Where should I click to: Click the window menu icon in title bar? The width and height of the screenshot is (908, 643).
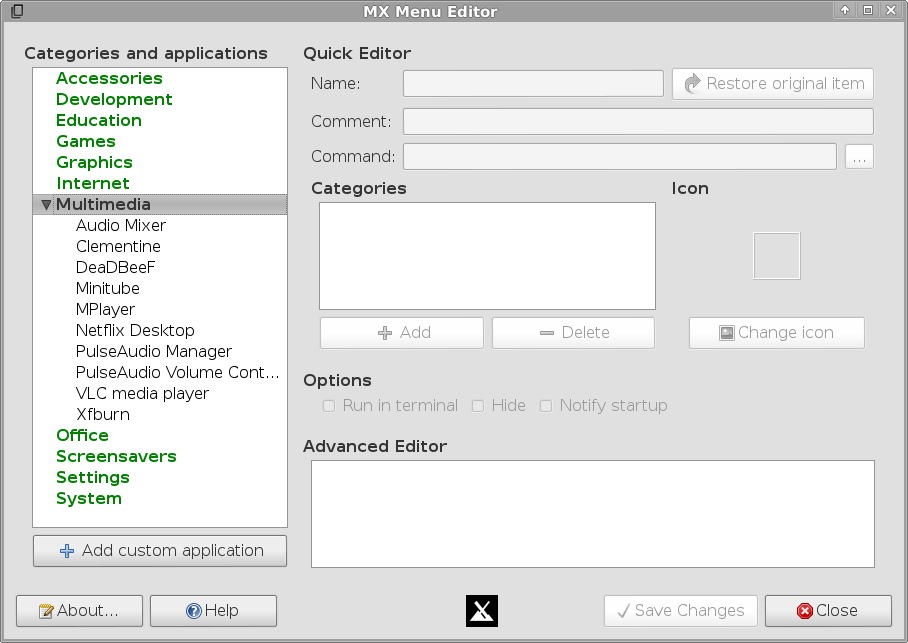coord(17,11)
